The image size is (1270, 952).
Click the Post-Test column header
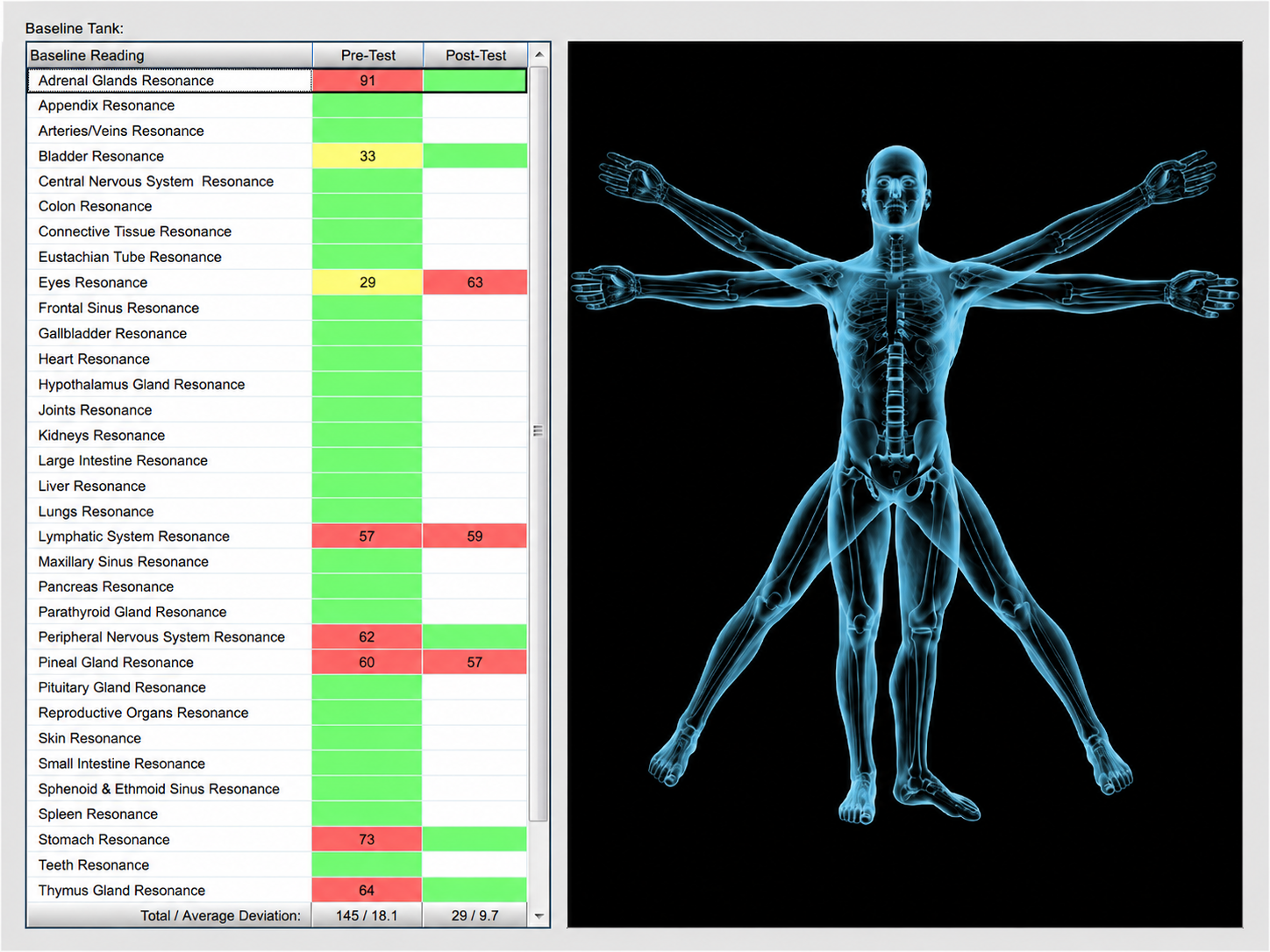[x=475, y=55]
